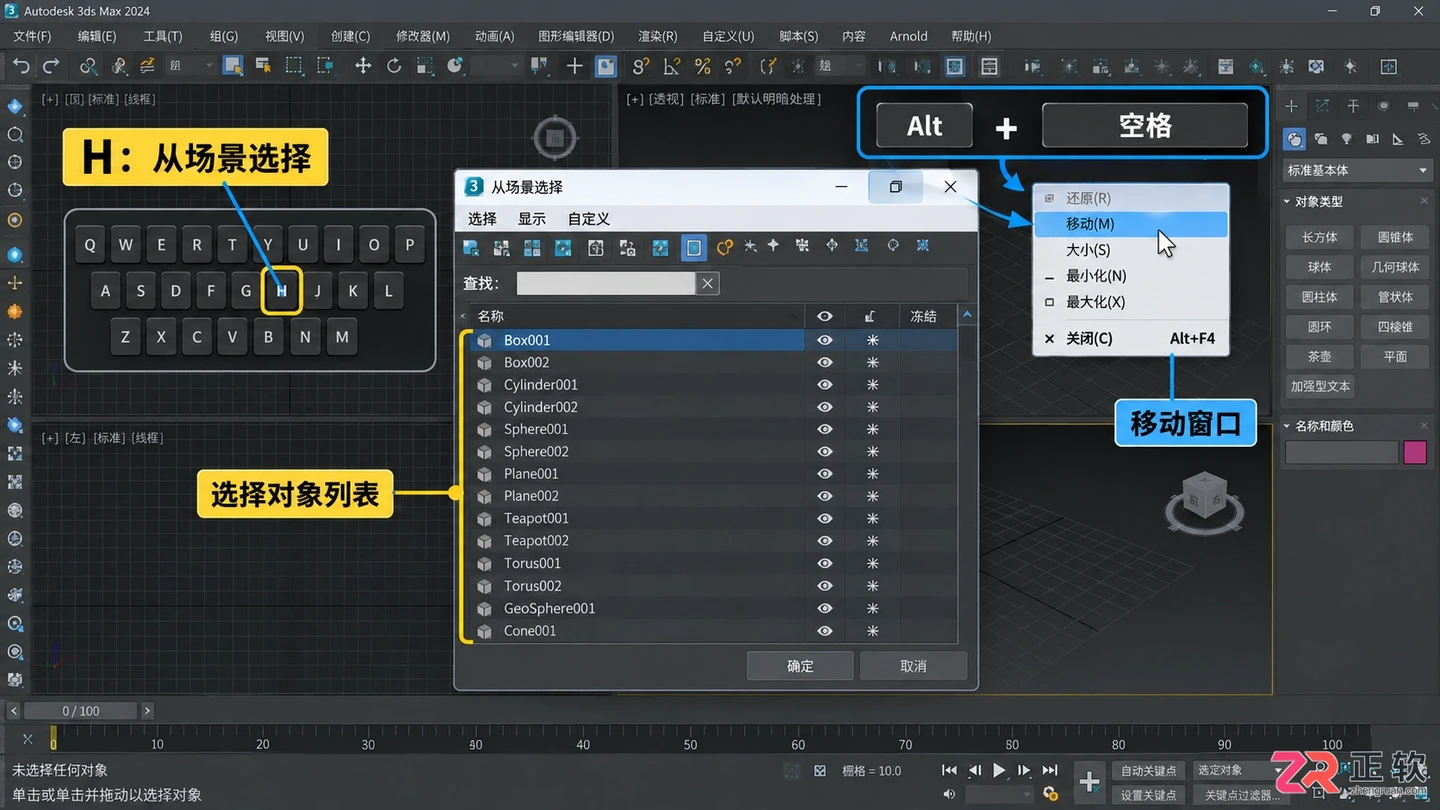Image resolution: width=1440 pixels, height=810 pixels.
Task: Undo the last action in main toolbar
Action: pos(21,66)
